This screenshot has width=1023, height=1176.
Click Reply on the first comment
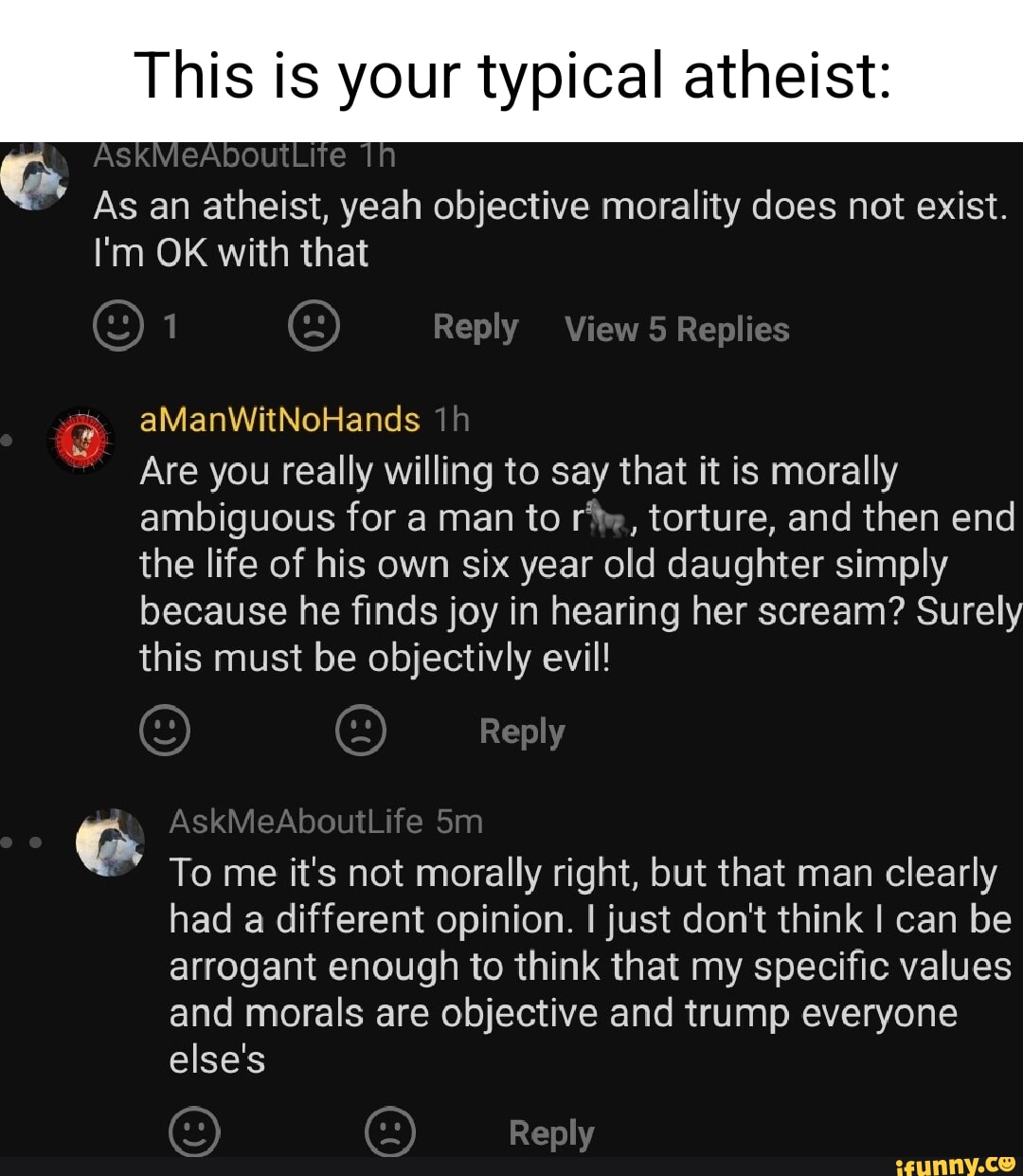pos(474,326)
